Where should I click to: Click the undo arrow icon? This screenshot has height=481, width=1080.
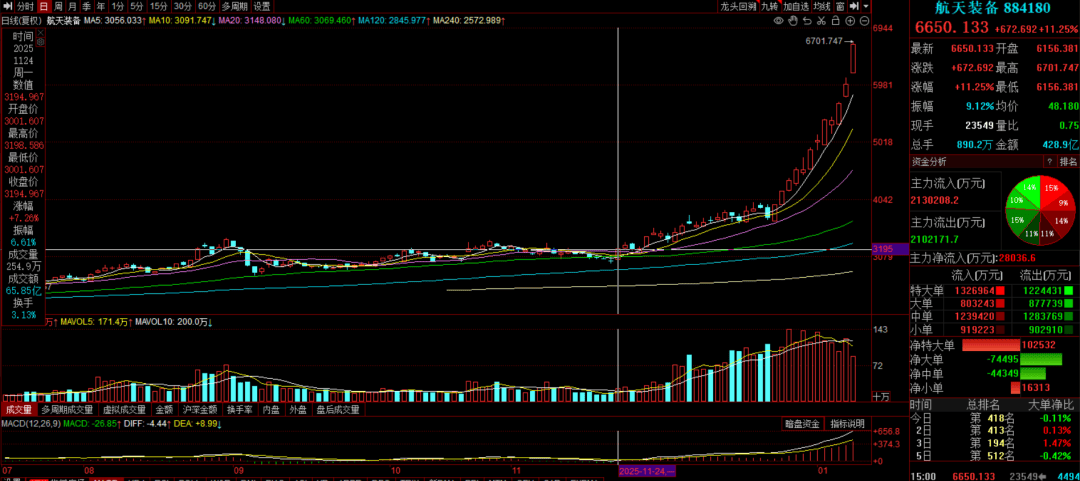click(x=806, y=20)
